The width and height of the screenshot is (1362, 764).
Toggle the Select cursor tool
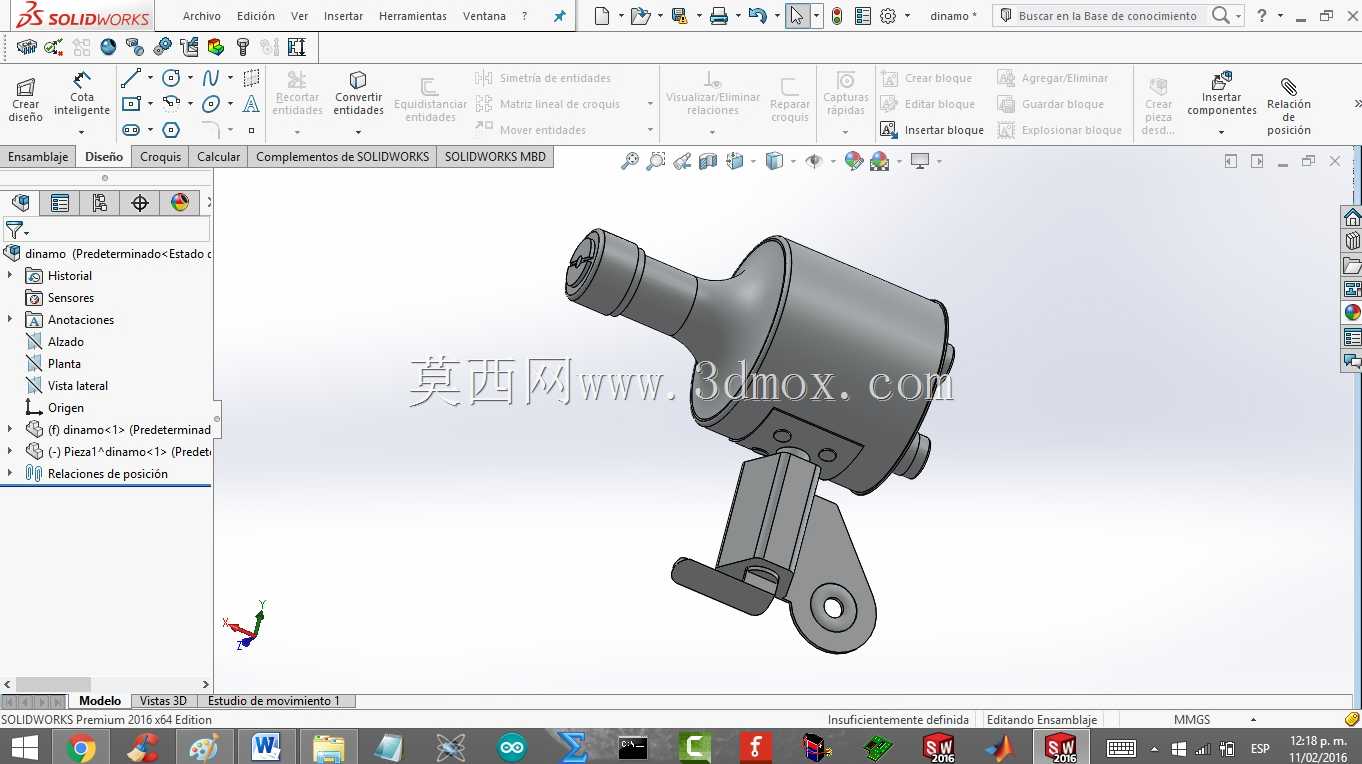(797, 16)
